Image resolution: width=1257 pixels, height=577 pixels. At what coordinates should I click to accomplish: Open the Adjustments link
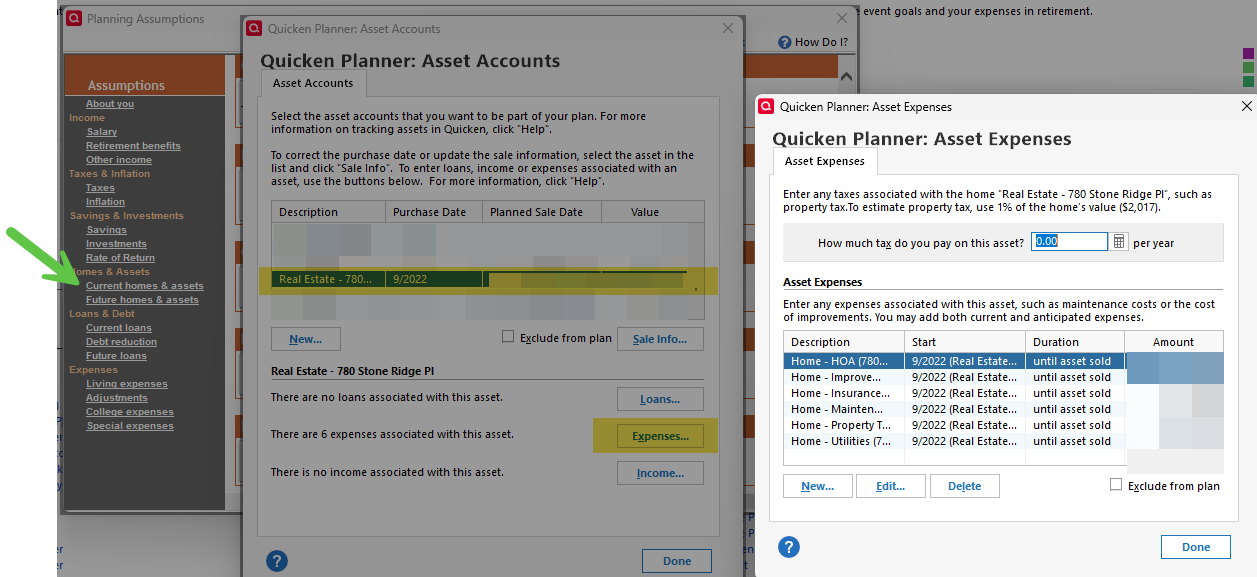(x=117, y=398)
